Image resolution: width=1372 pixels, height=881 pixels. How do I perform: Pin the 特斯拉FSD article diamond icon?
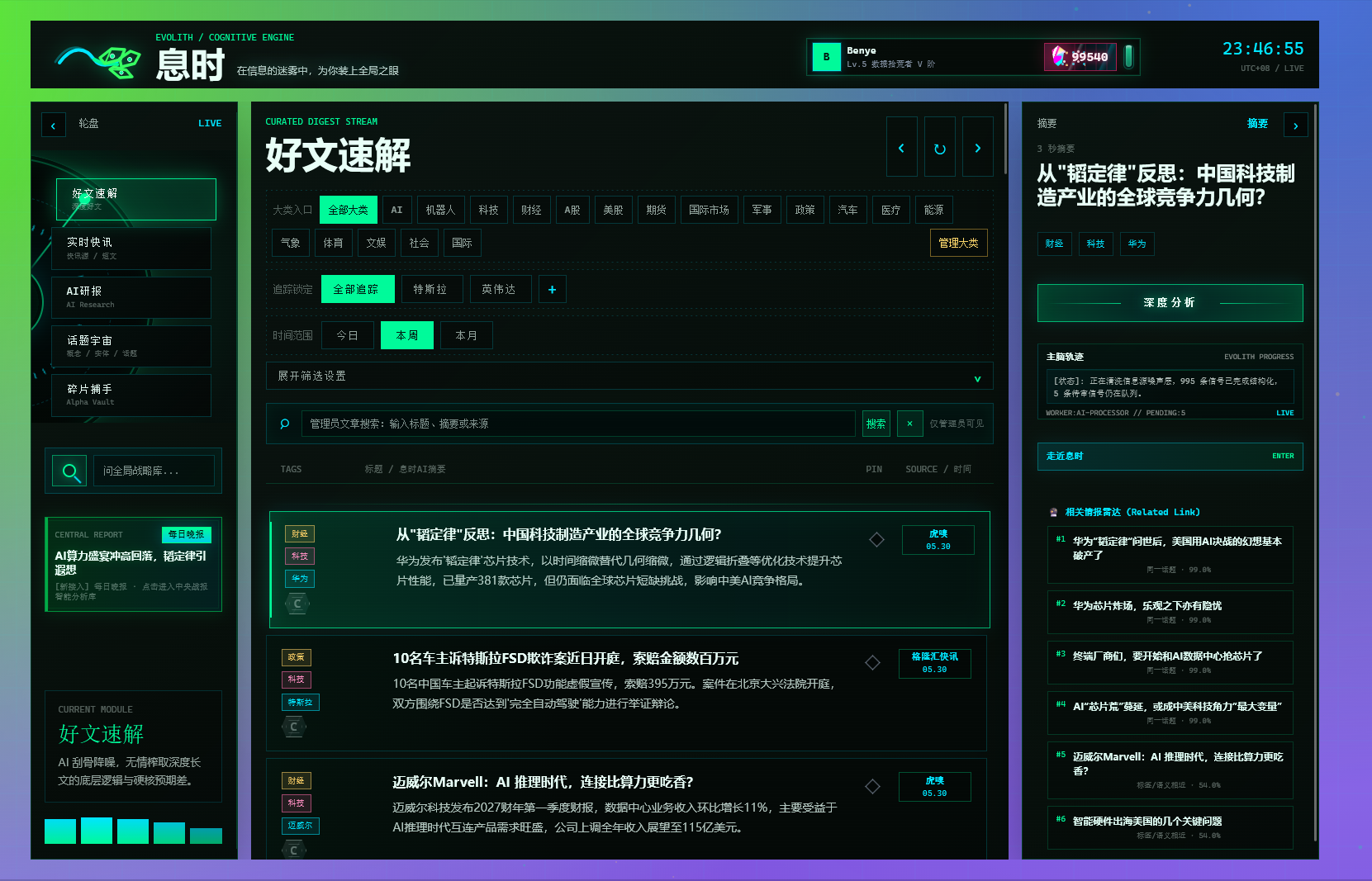click(x=872, y=662)
